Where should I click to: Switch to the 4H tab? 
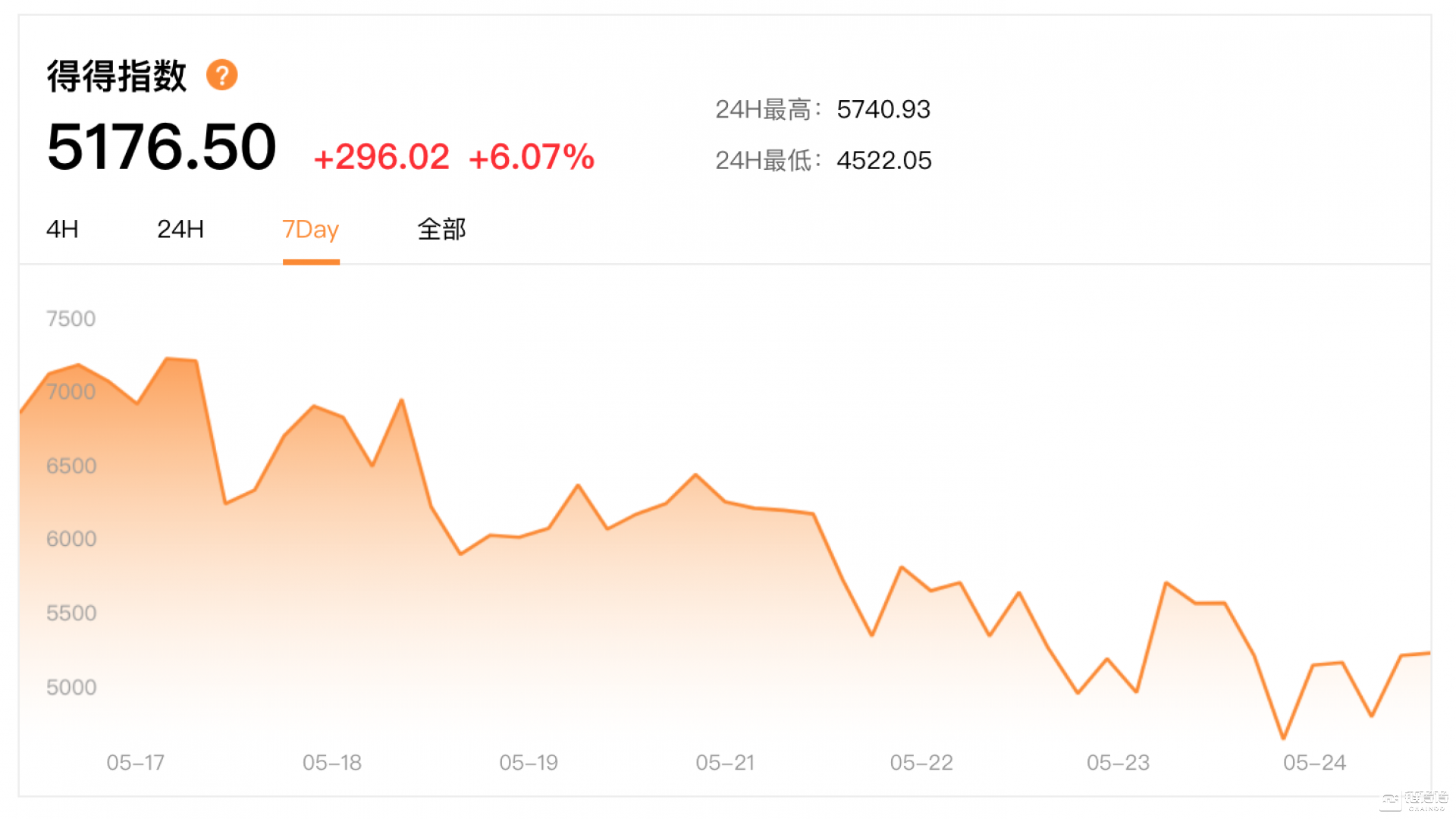[x=62, y=229]
